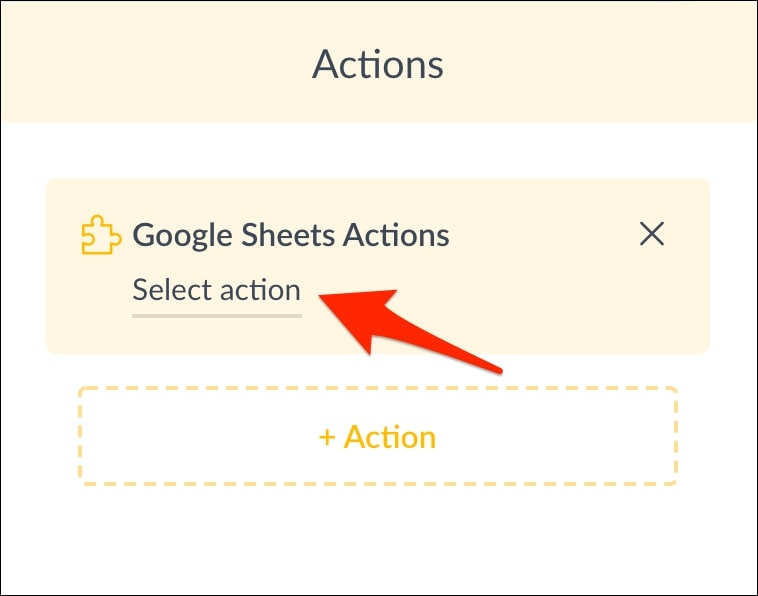Dismiss Google Sheets Actions with the cross icon
The height and width of the screenshot is (596, 758).
[652, 234]
